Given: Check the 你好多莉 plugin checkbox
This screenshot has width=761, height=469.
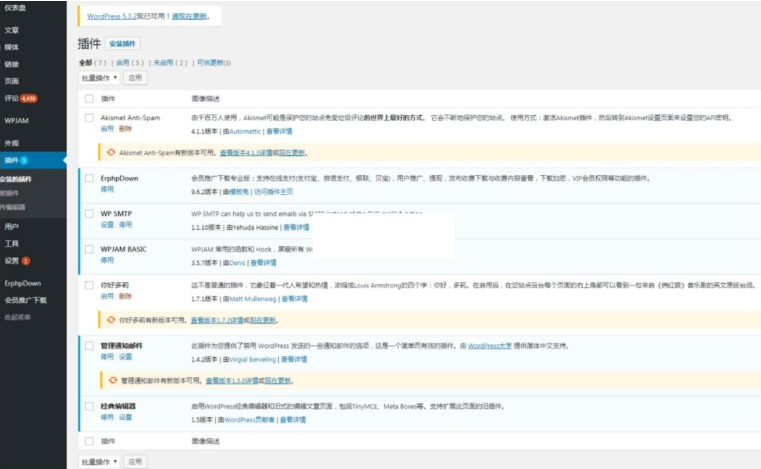Looking at the screenshot, I should coord(89,285).
